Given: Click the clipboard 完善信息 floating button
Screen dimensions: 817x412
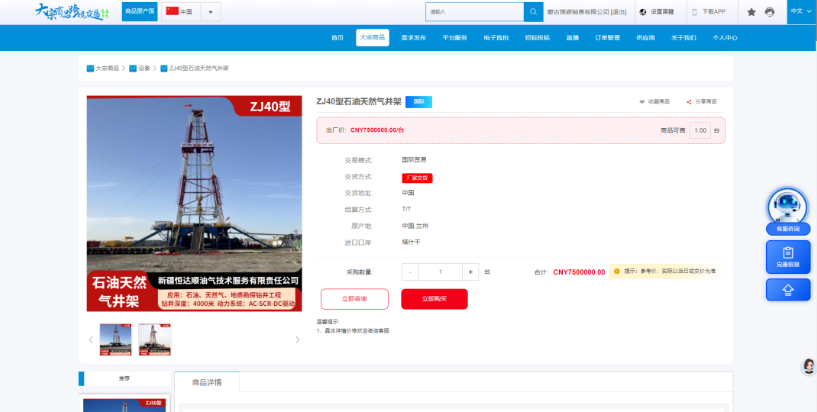Looking at the screenshot, I should pos(788,257).
